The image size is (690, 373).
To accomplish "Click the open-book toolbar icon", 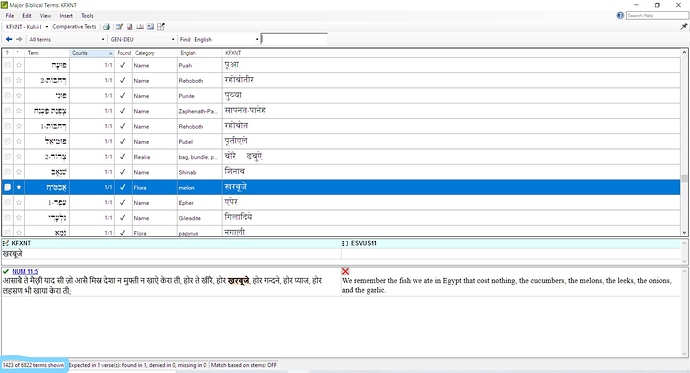I will [x=140, y=27].
